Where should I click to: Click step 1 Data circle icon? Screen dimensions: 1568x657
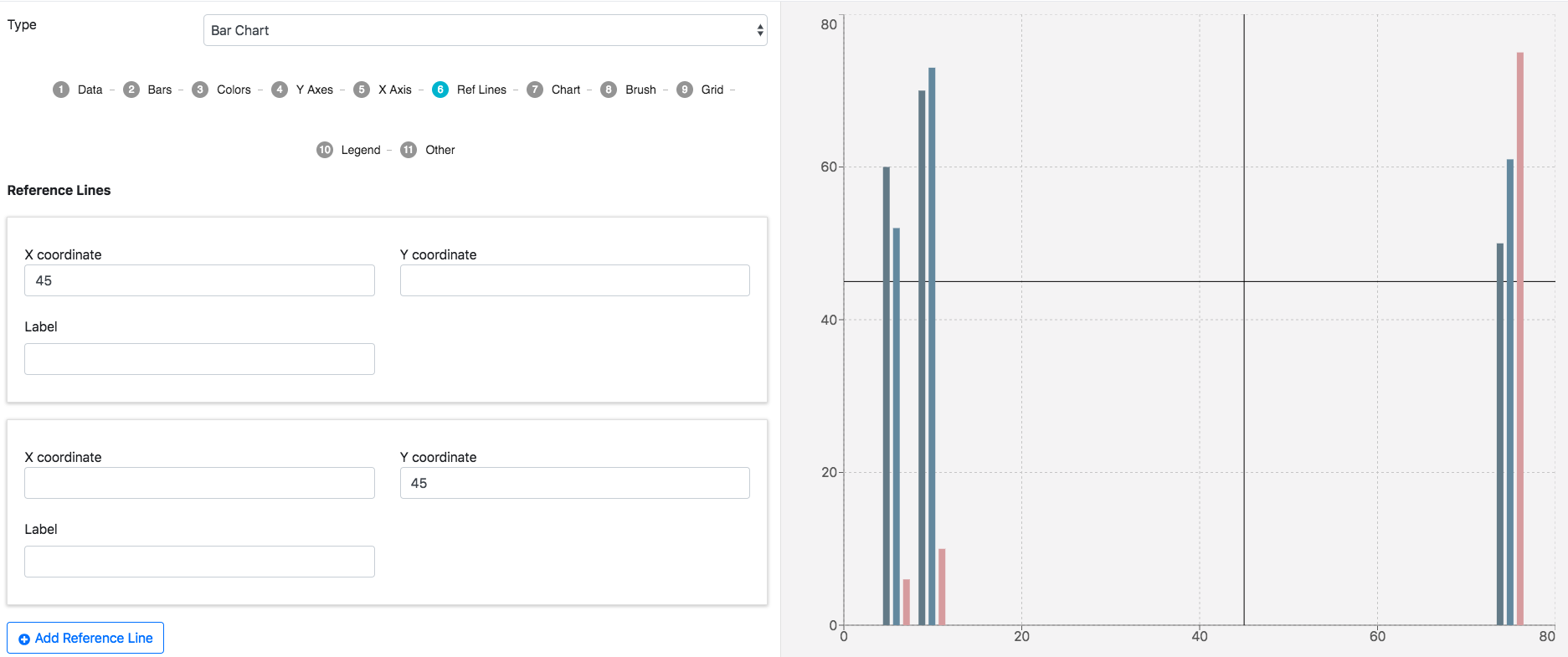[61, 90]
